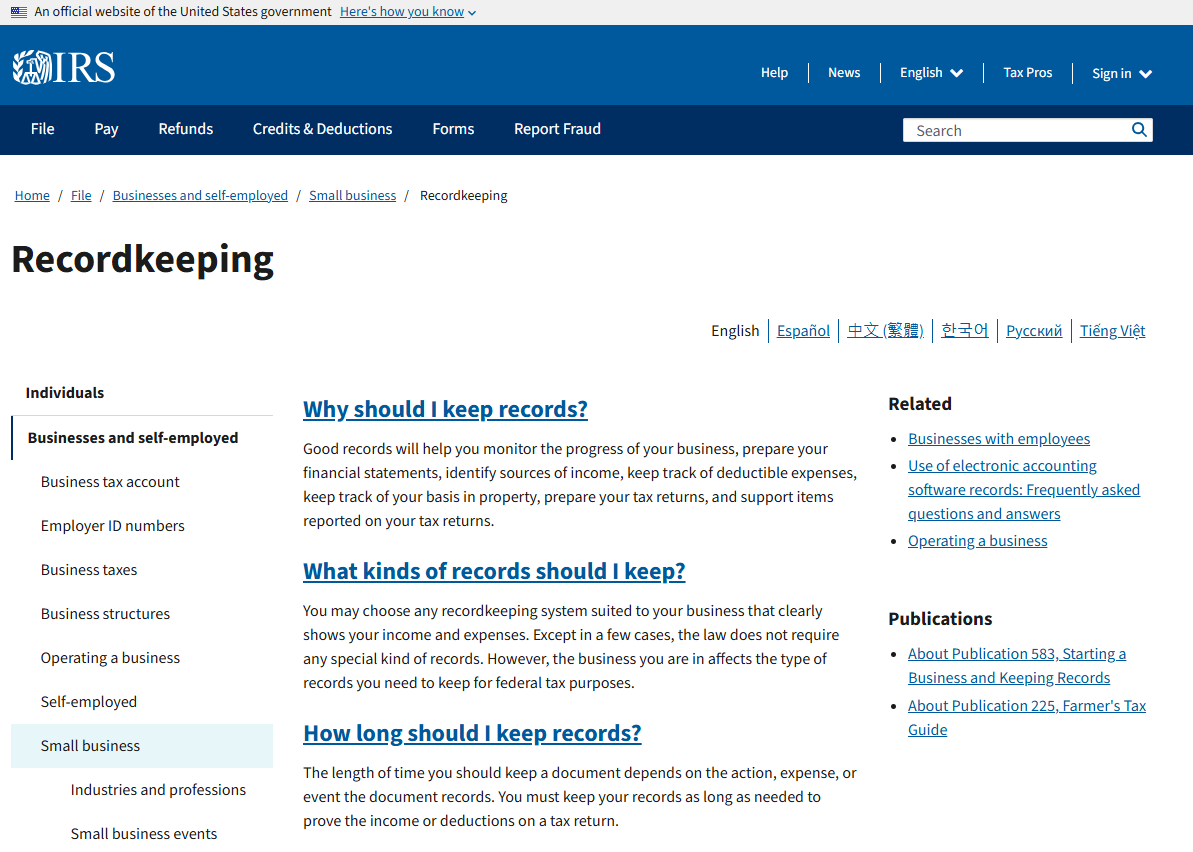1193x852 pixels.
Task: Expand the "Here's how you know" banner
Action: coord(407,12)
